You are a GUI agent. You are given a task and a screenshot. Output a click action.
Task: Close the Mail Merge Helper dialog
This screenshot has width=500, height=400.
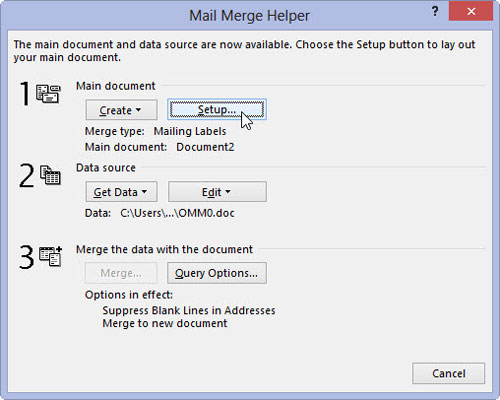(471, 11)
